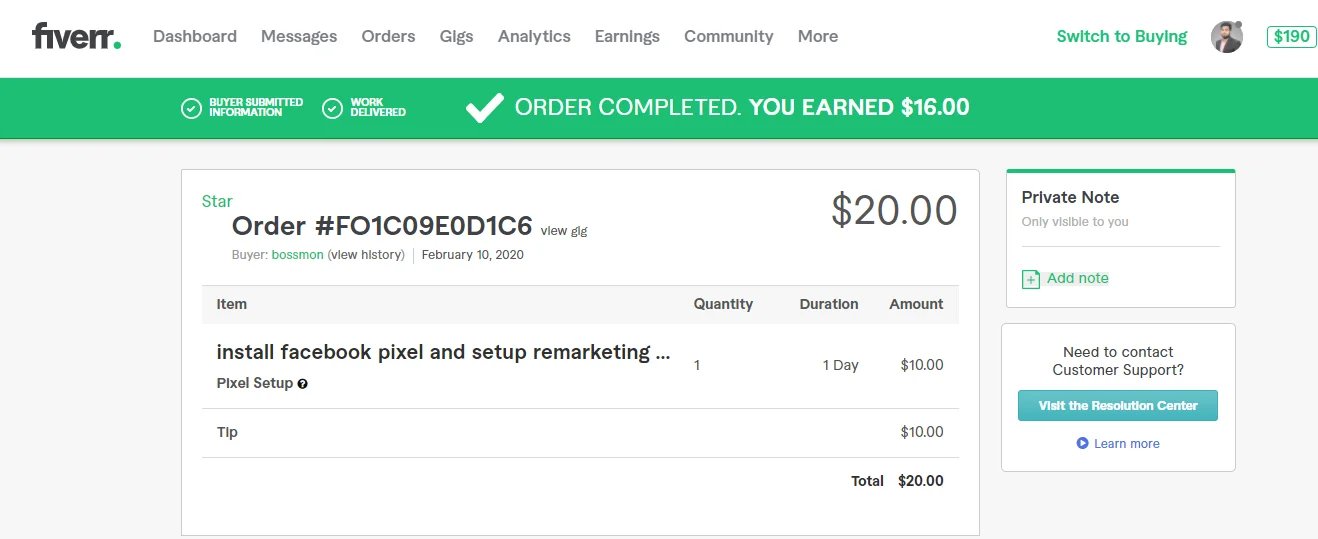
Task: Click the Fiverr logo
Action: [76, 37]
